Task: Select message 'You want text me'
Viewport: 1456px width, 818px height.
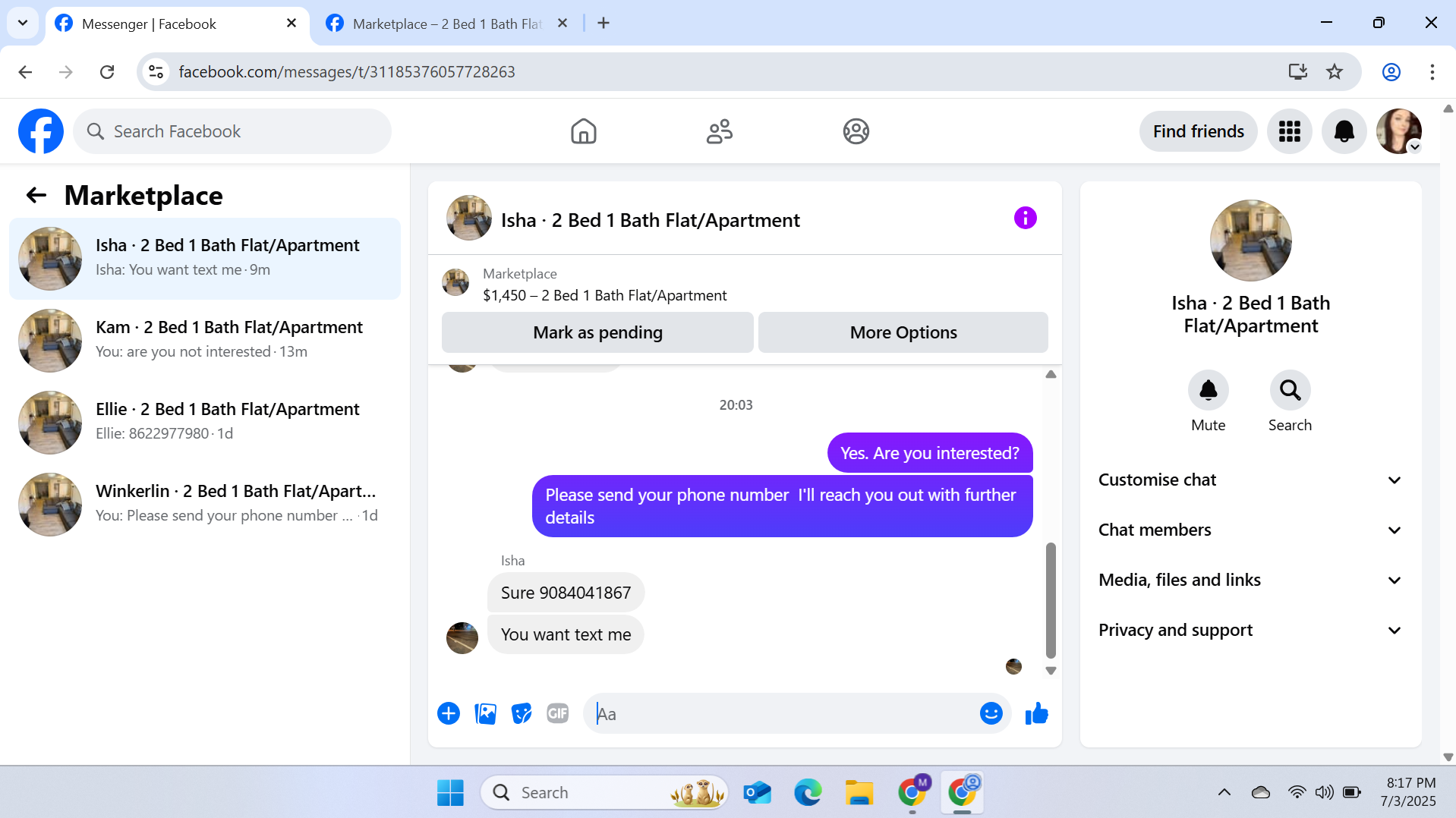Action: point(566,634)
